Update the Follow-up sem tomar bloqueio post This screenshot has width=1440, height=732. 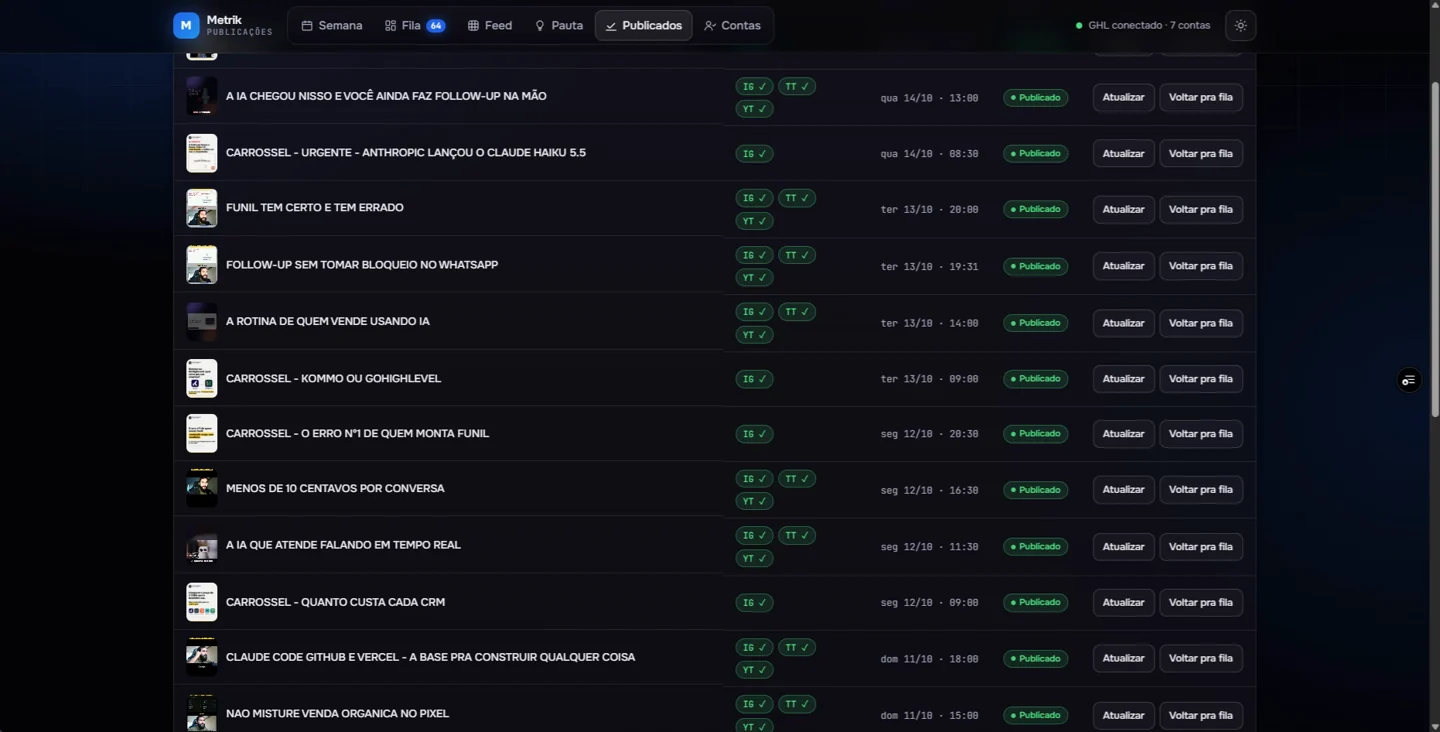click(x=1123, y=266)
